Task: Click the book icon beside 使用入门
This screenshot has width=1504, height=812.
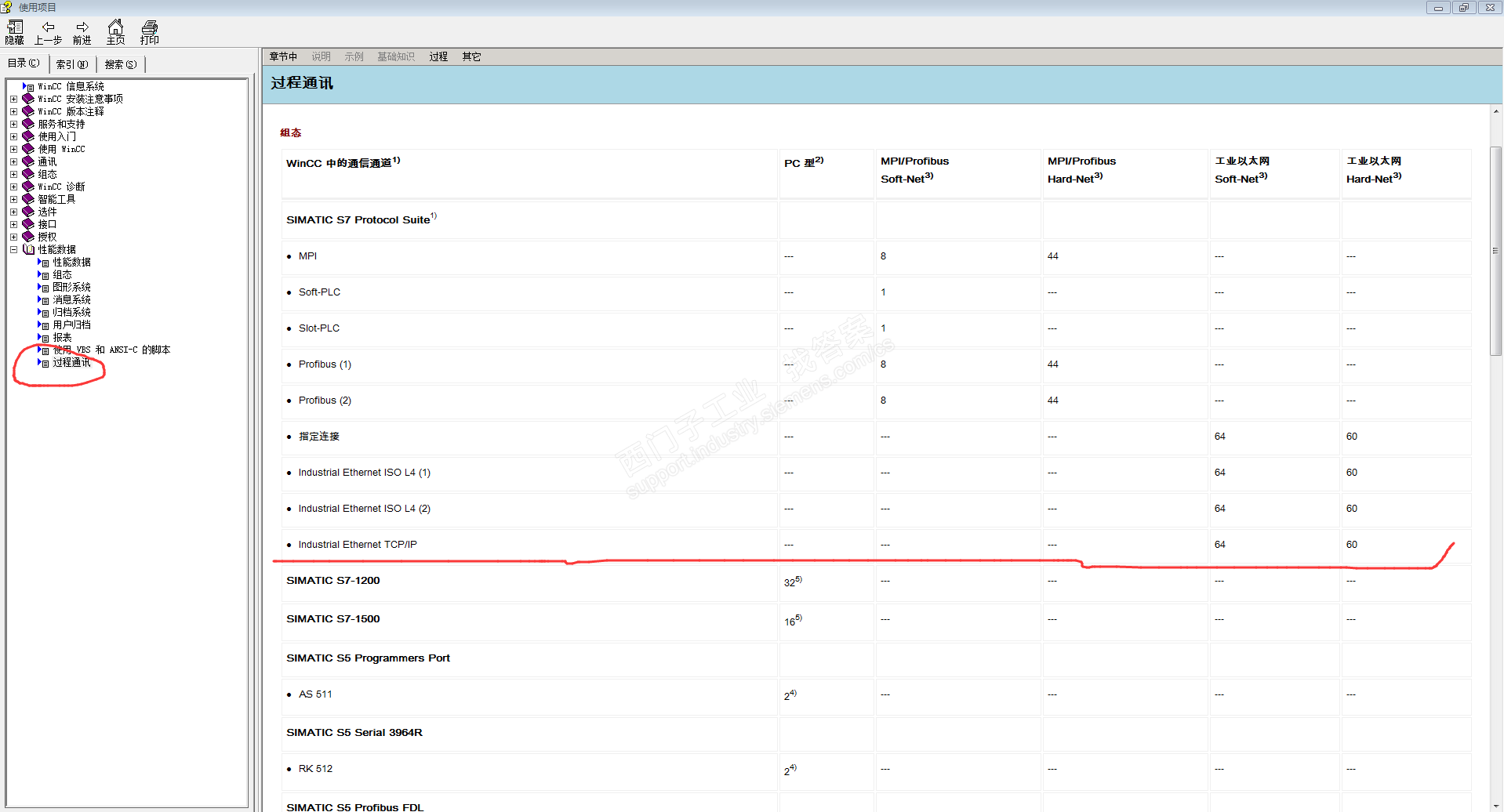Action: pos(28,136)
